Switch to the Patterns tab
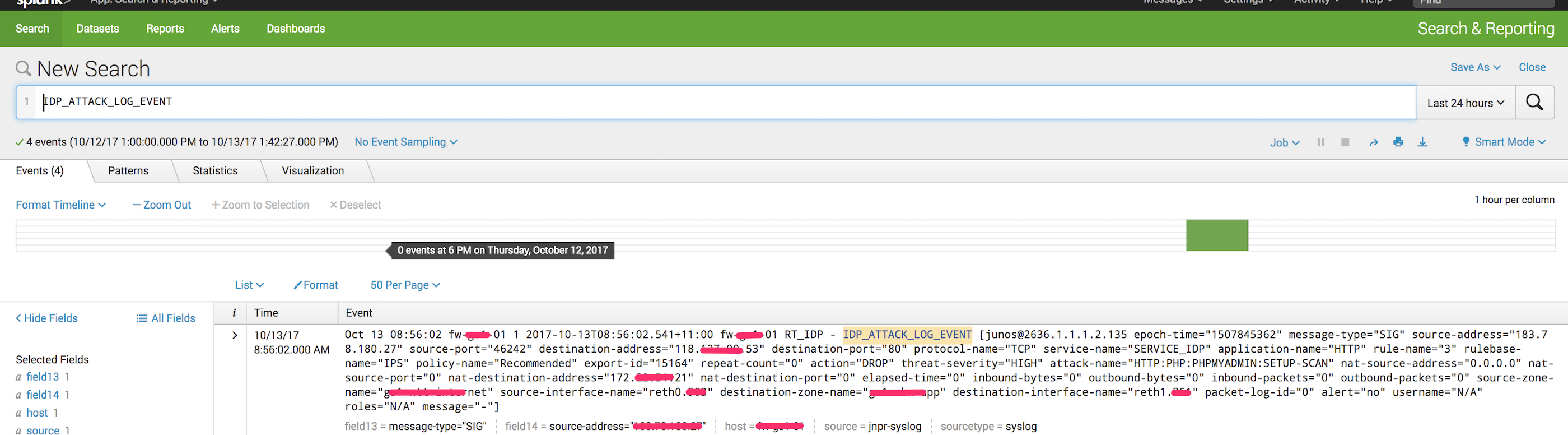This screenshot has width=1568, height=435. [x=128, y=170]
